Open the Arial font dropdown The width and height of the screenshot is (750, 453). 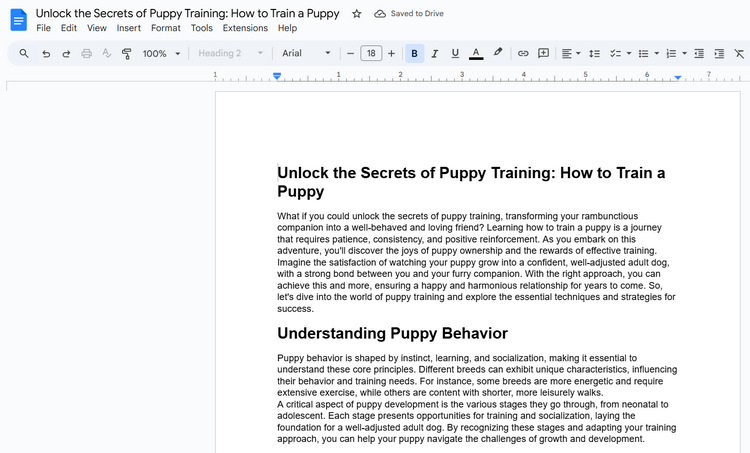tap(306, 53)
